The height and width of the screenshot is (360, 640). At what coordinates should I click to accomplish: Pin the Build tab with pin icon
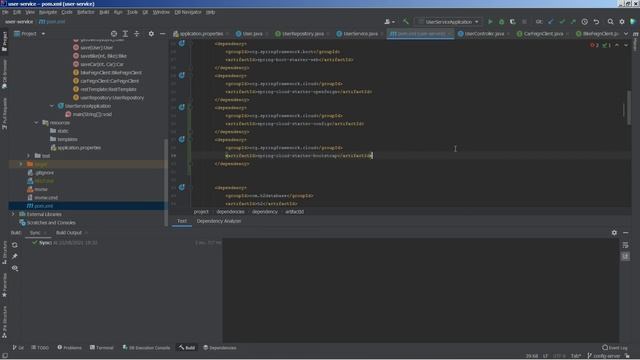(x=15, y=256)
